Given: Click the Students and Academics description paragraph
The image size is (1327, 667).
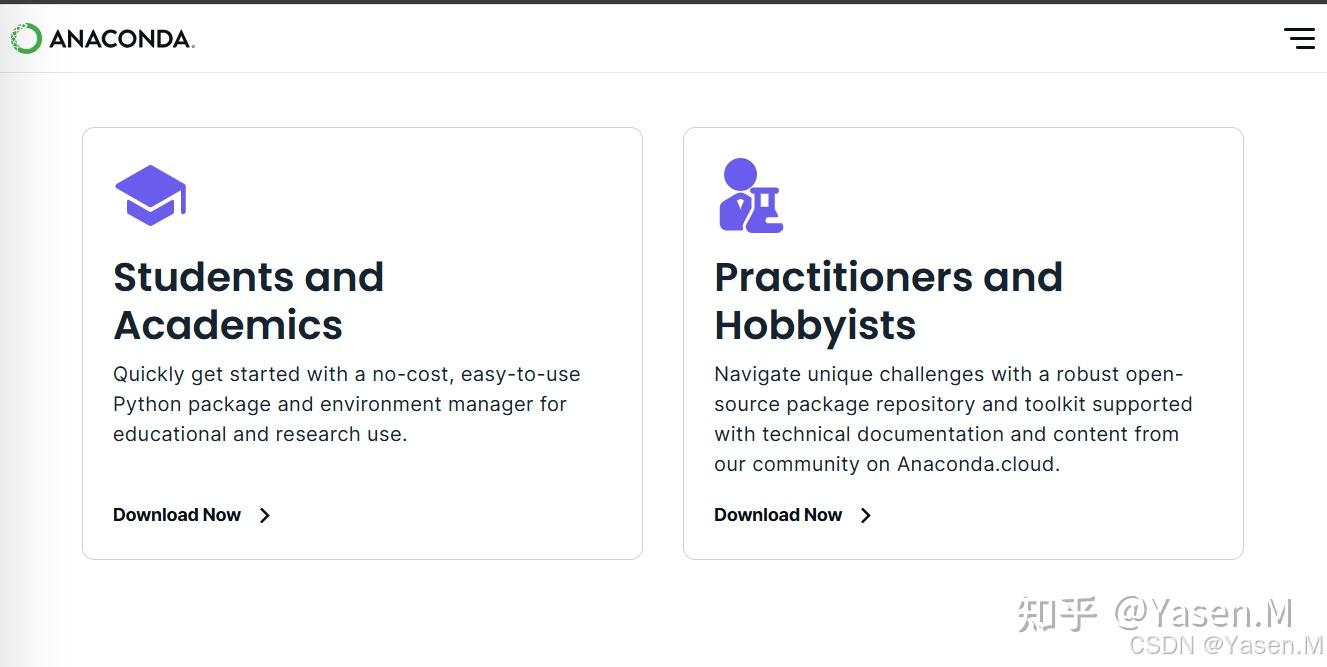Looking at the screenshot, I should 346,404.
